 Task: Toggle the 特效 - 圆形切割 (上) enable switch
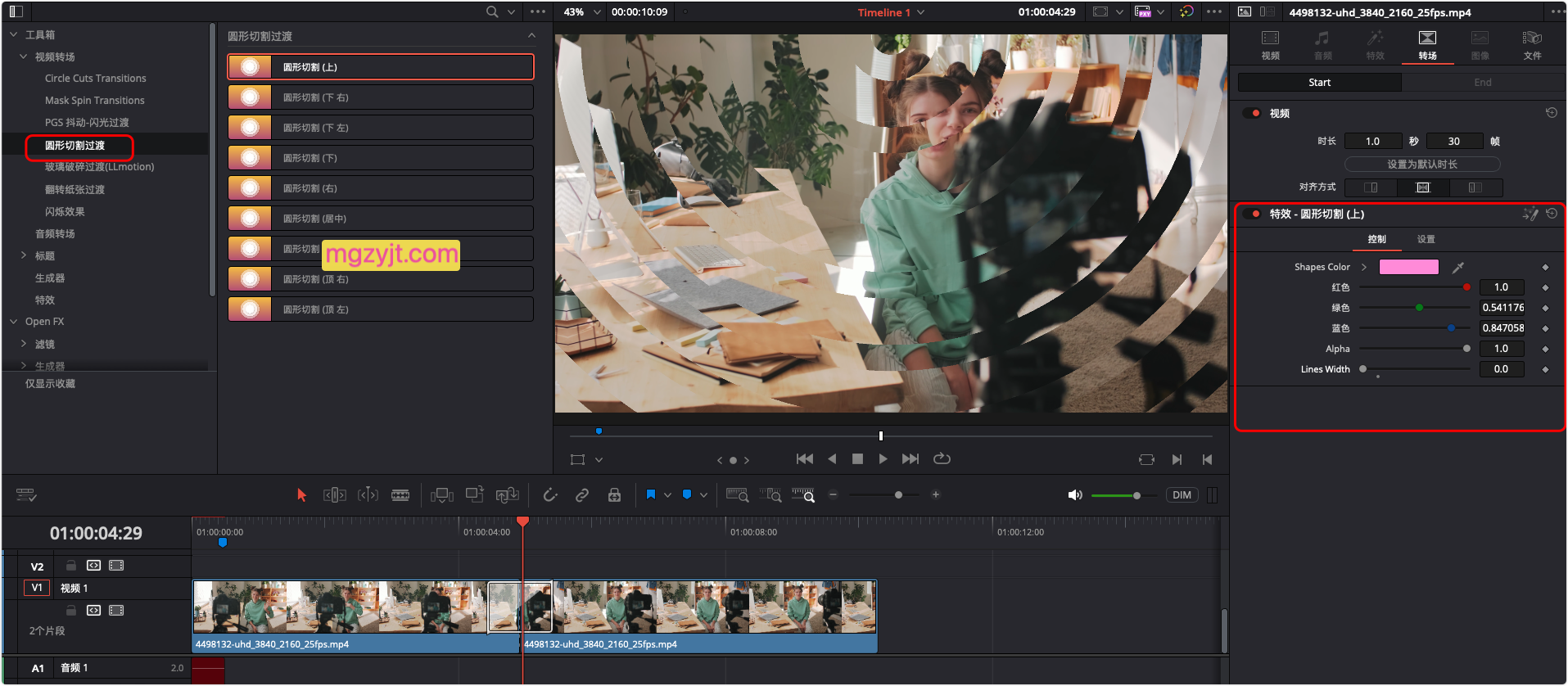1252,214
